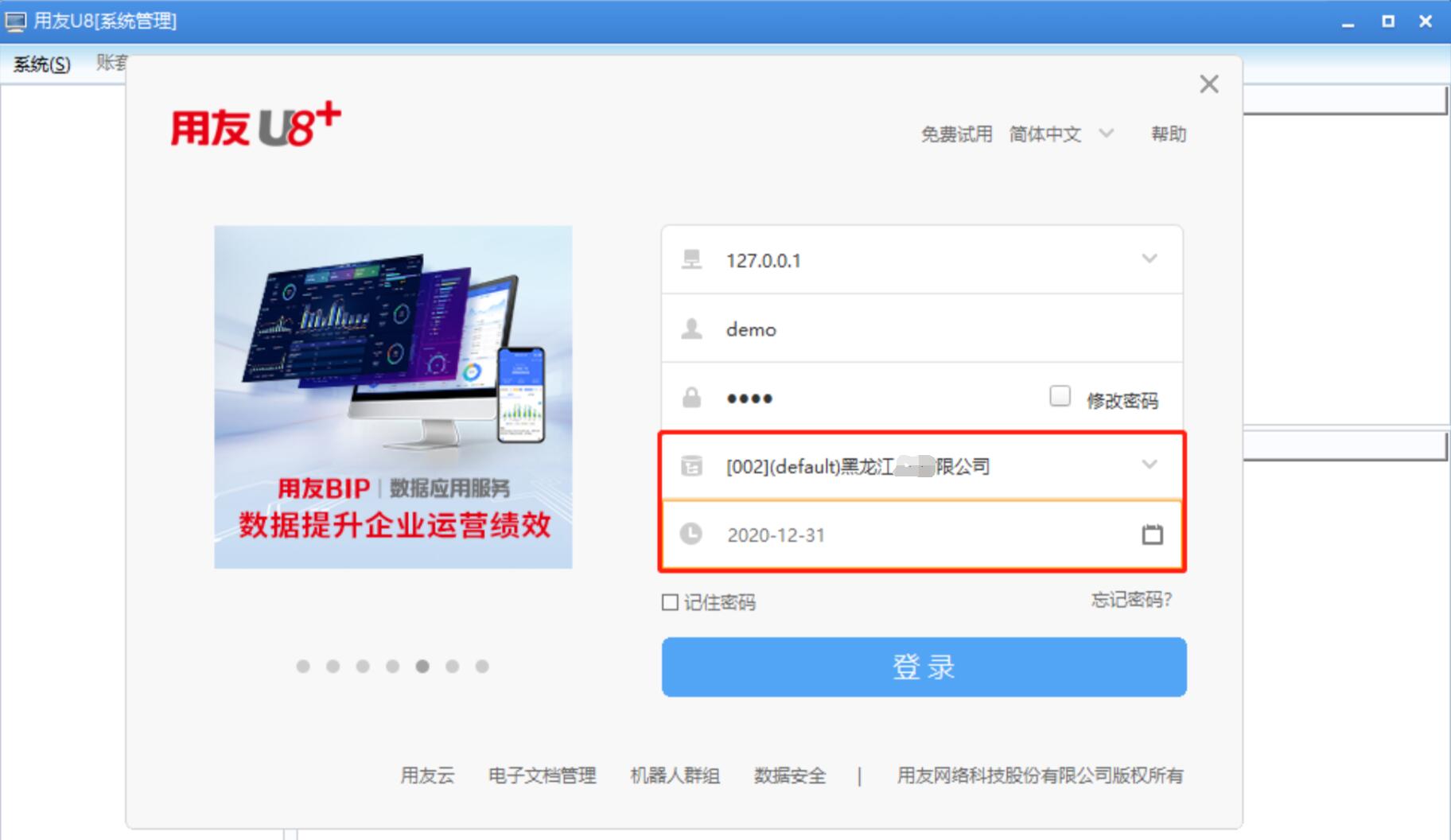1451x840 pixels.
Task: Enable the 记住密码 checkbox
Action: coord(670,602)
